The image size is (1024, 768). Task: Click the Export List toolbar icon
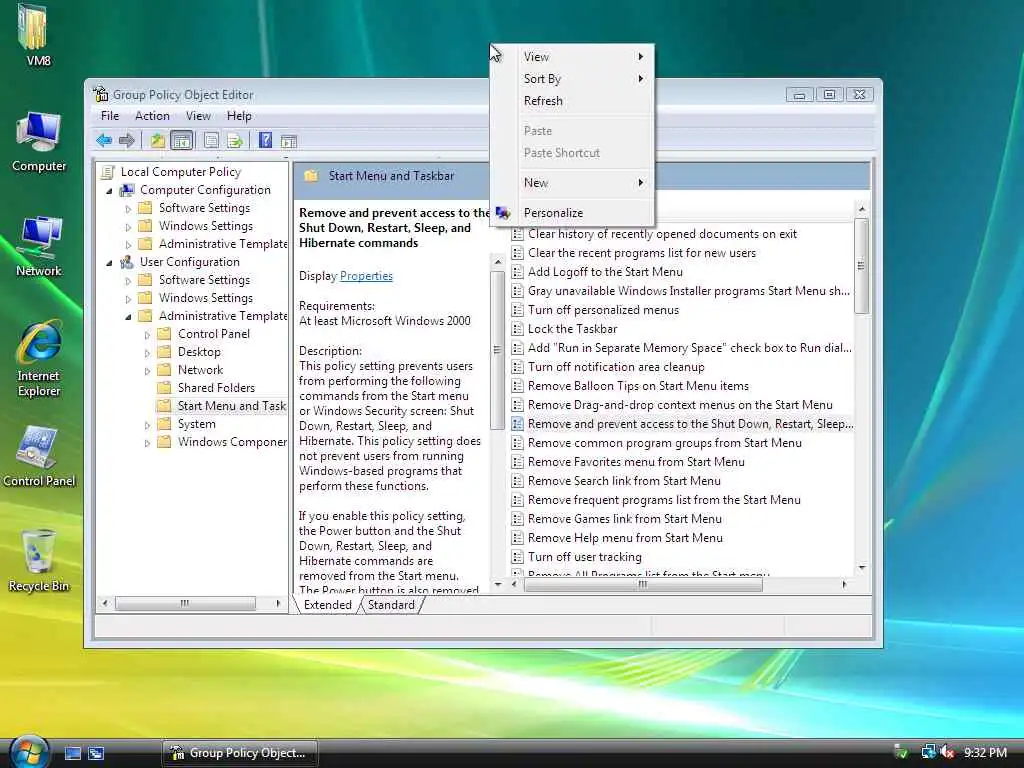tap(234, 140)
